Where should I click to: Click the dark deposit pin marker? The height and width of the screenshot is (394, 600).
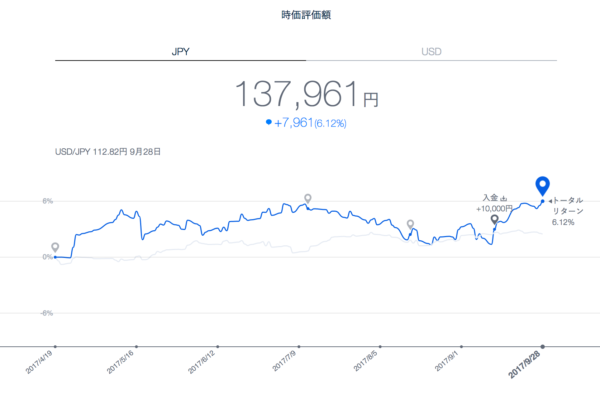[x=494, y=219]
